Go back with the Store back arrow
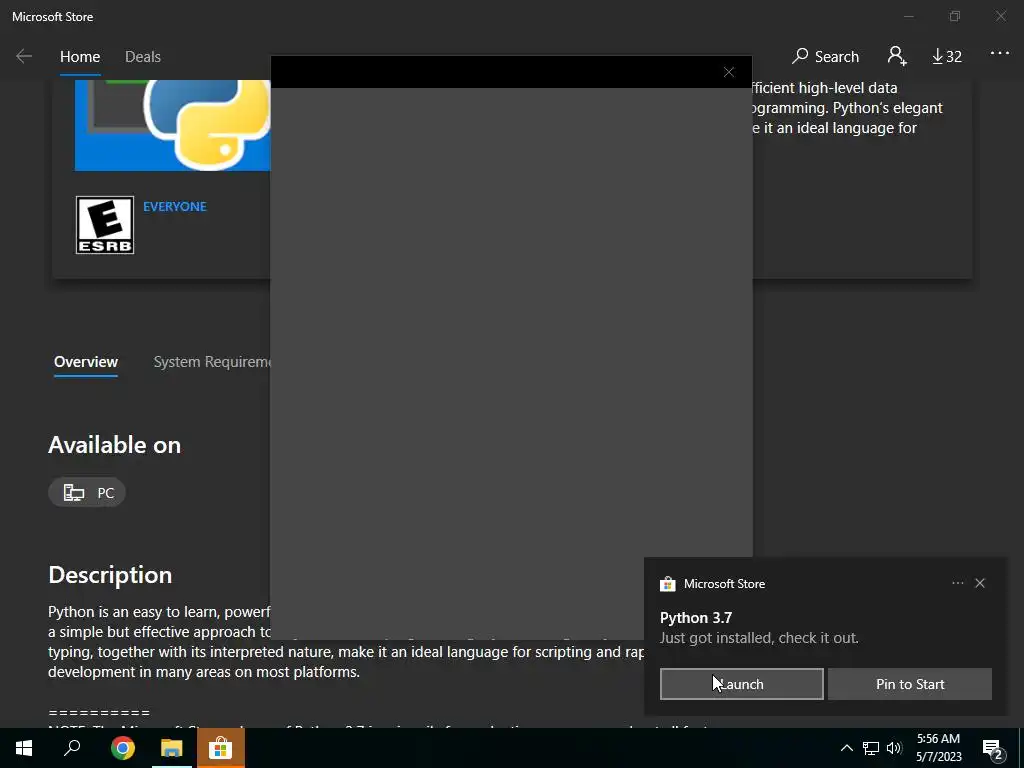Viewport: 1024px width, 768px height. tap(24, 56)
